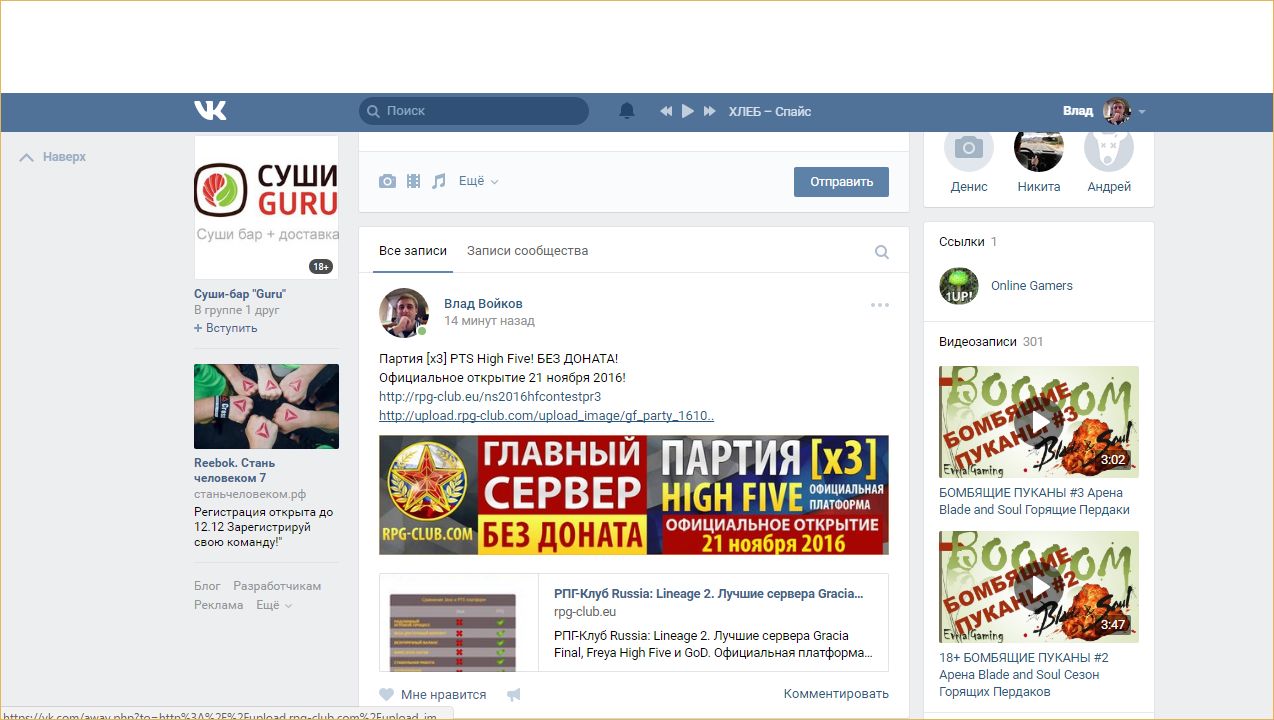Screen dimensions: 1274x720
Task: Open Разработчикам footer link
Action: [277, 586]
